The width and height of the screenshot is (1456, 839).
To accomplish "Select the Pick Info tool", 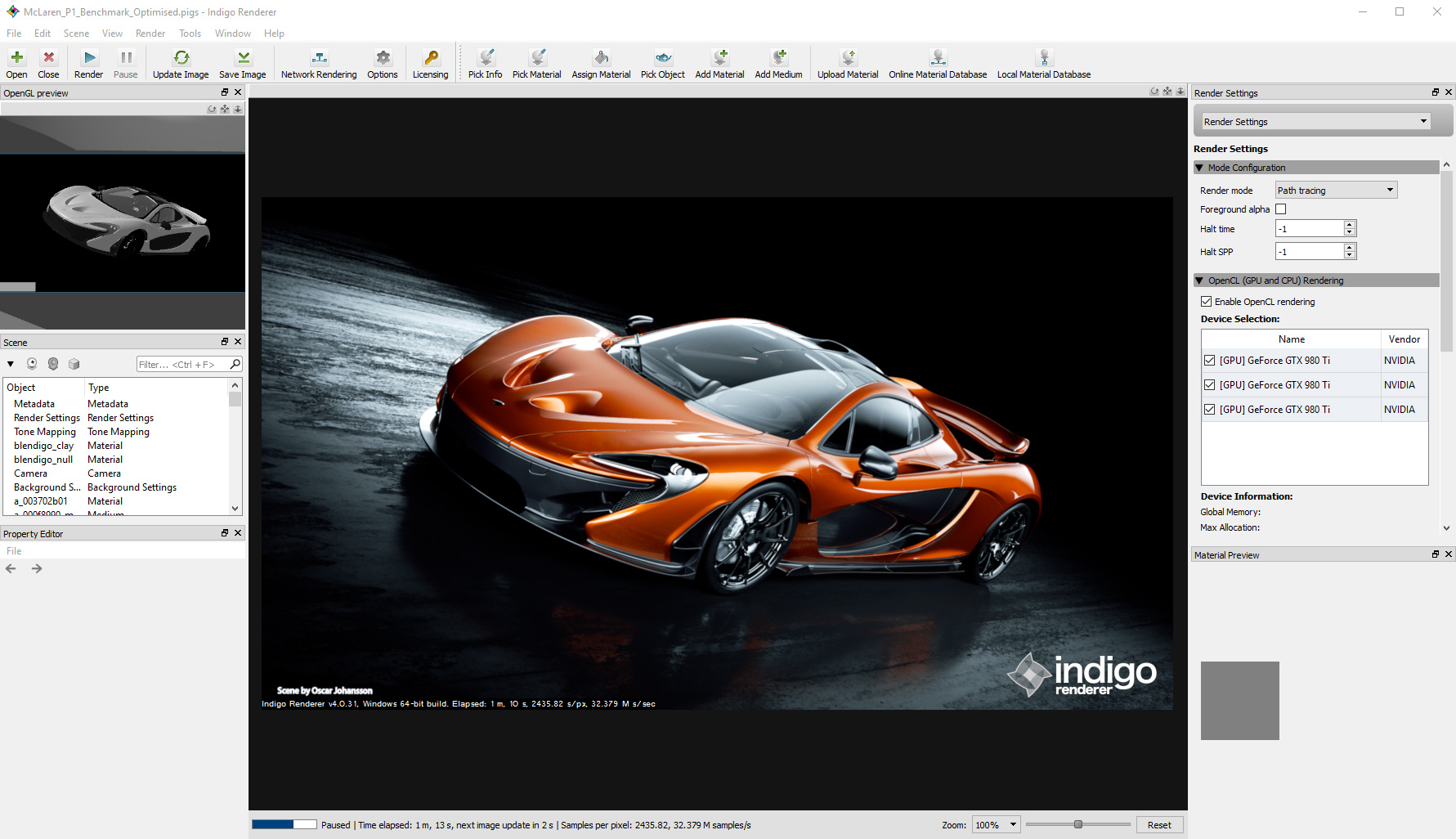I will (x=486, y=64).
